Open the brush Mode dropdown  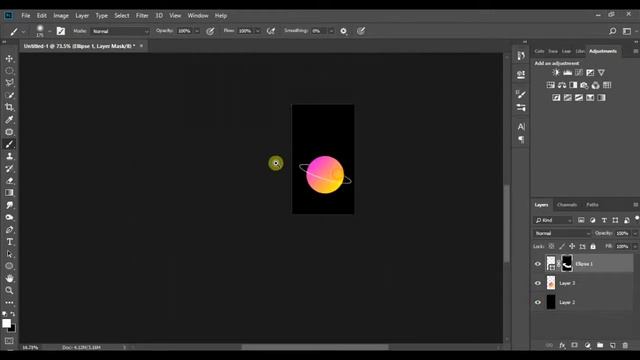(x=120, y=31)
